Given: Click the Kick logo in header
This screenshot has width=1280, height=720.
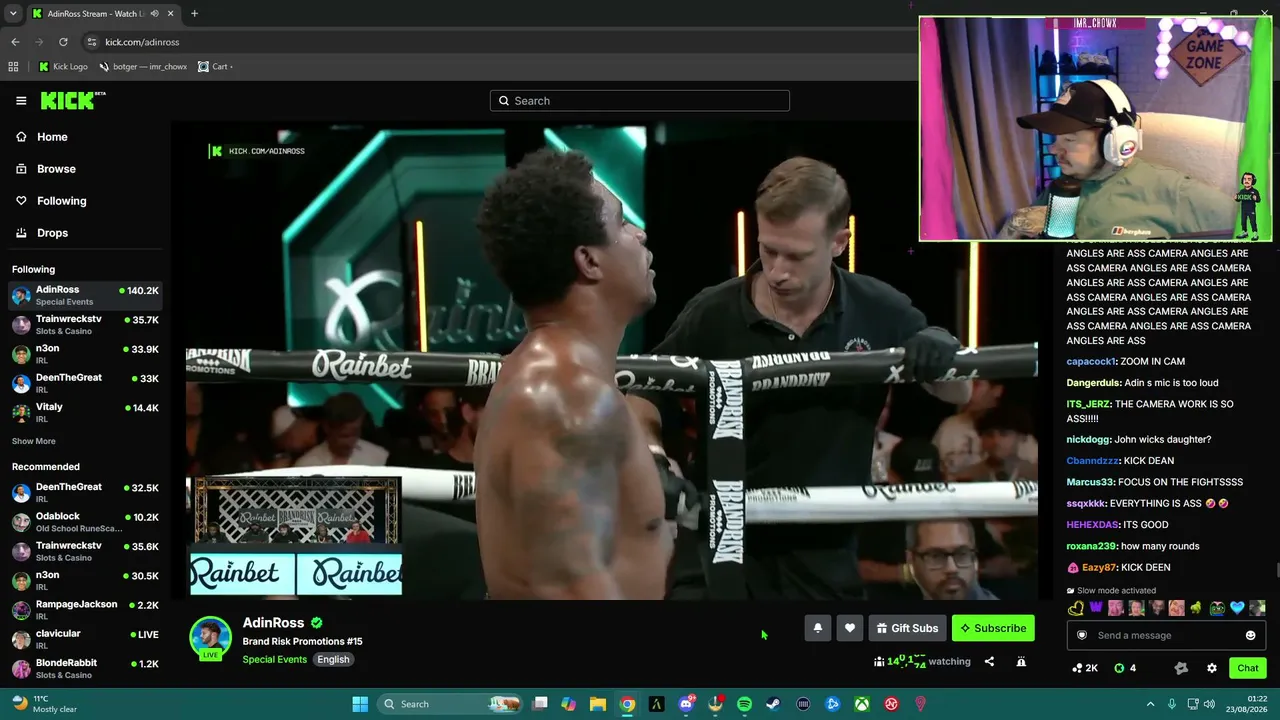Looking at the screenshot, I should pos(73,100).
